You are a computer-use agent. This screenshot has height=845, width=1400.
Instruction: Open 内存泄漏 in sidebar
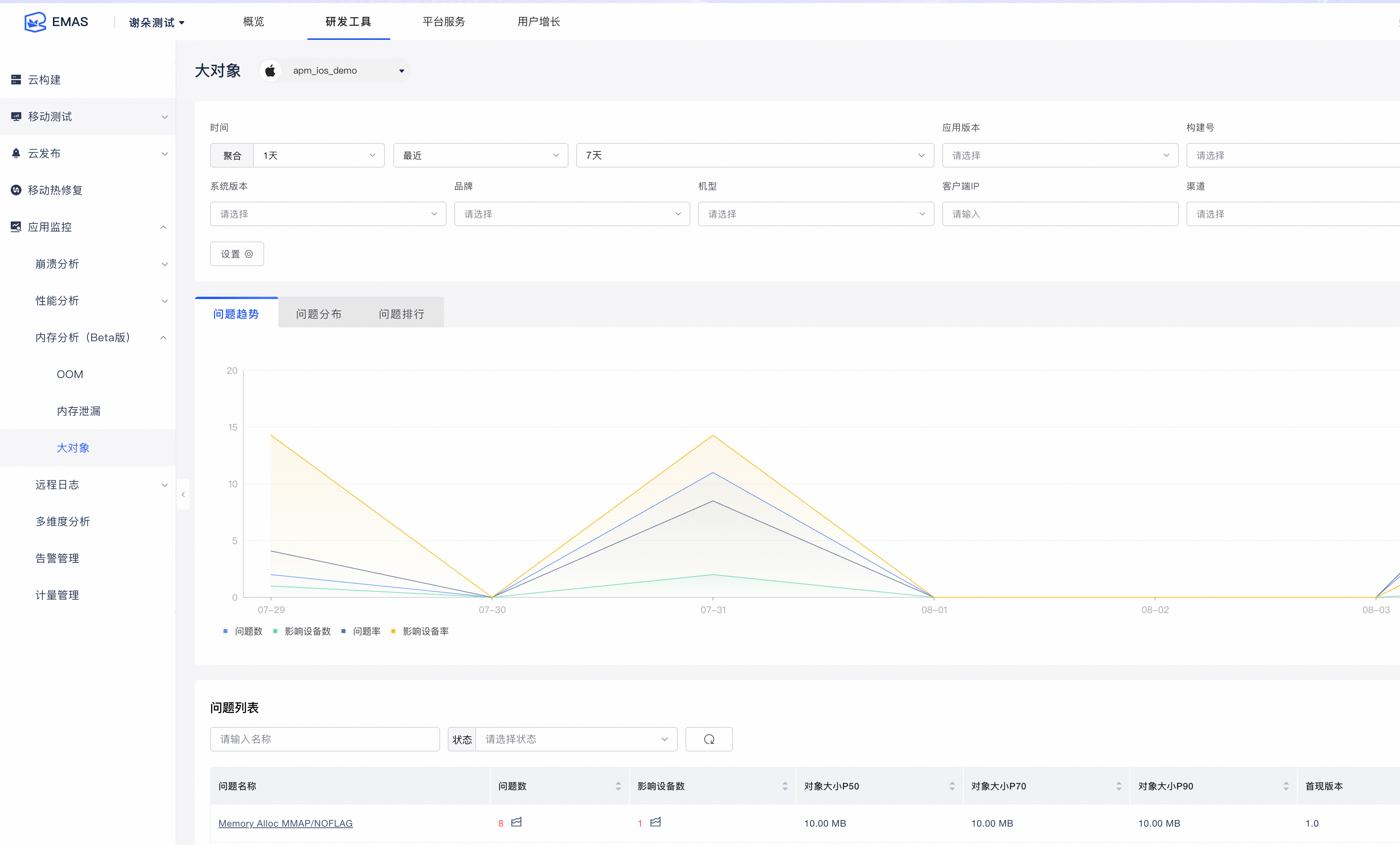click(x=79, y=411)
